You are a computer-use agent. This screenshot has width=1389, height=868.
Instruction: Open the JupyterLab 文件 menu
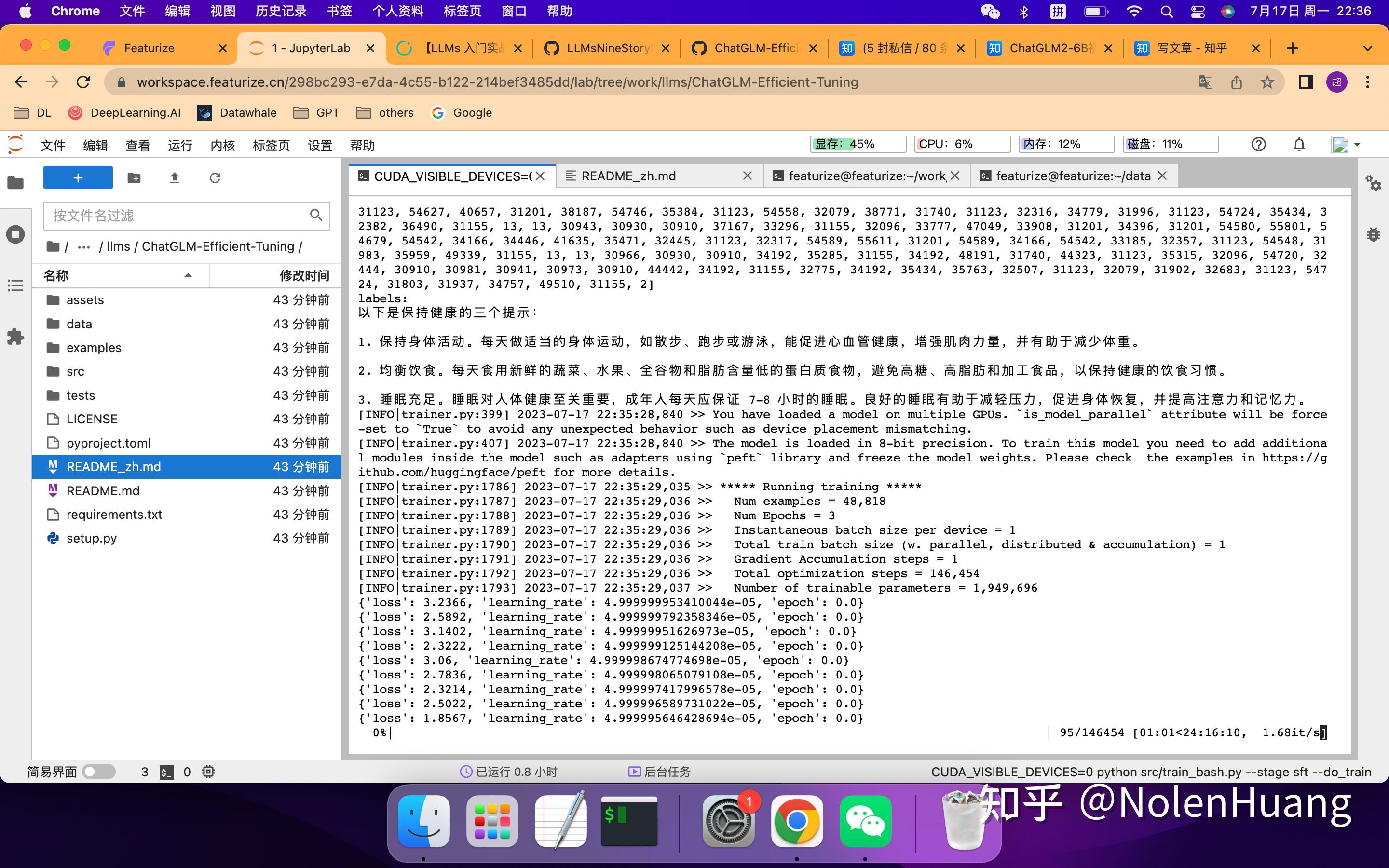53,145
